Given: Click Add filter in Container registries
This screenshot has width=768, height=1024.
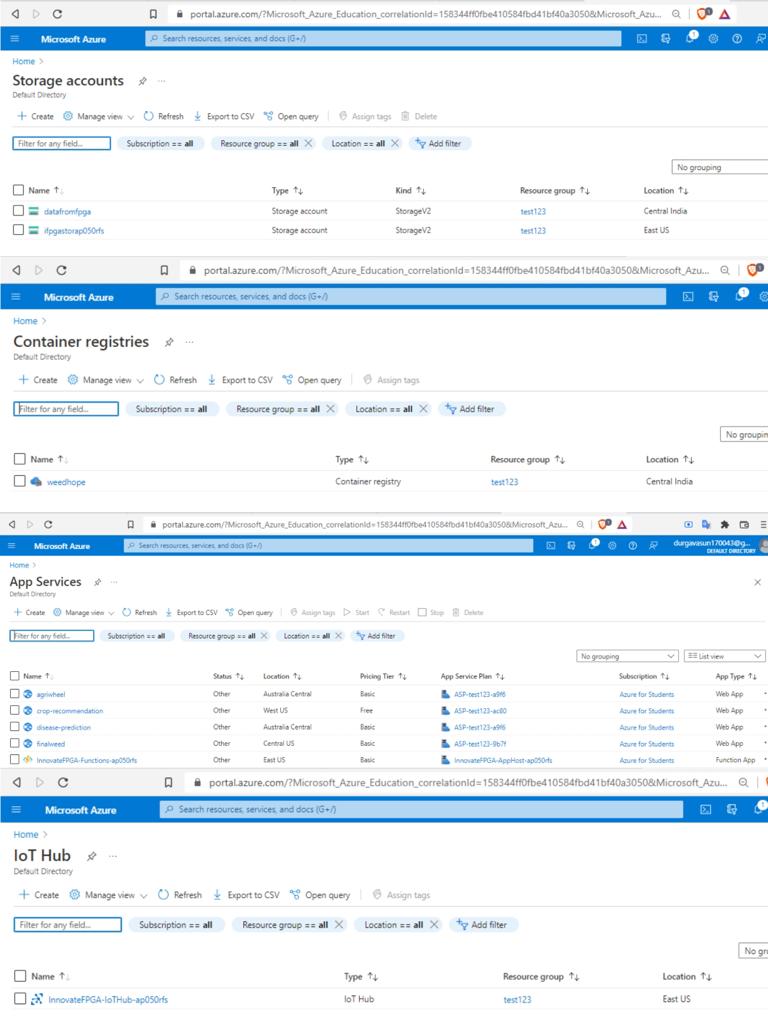Looking at the screenshot, I should (470, 409).
